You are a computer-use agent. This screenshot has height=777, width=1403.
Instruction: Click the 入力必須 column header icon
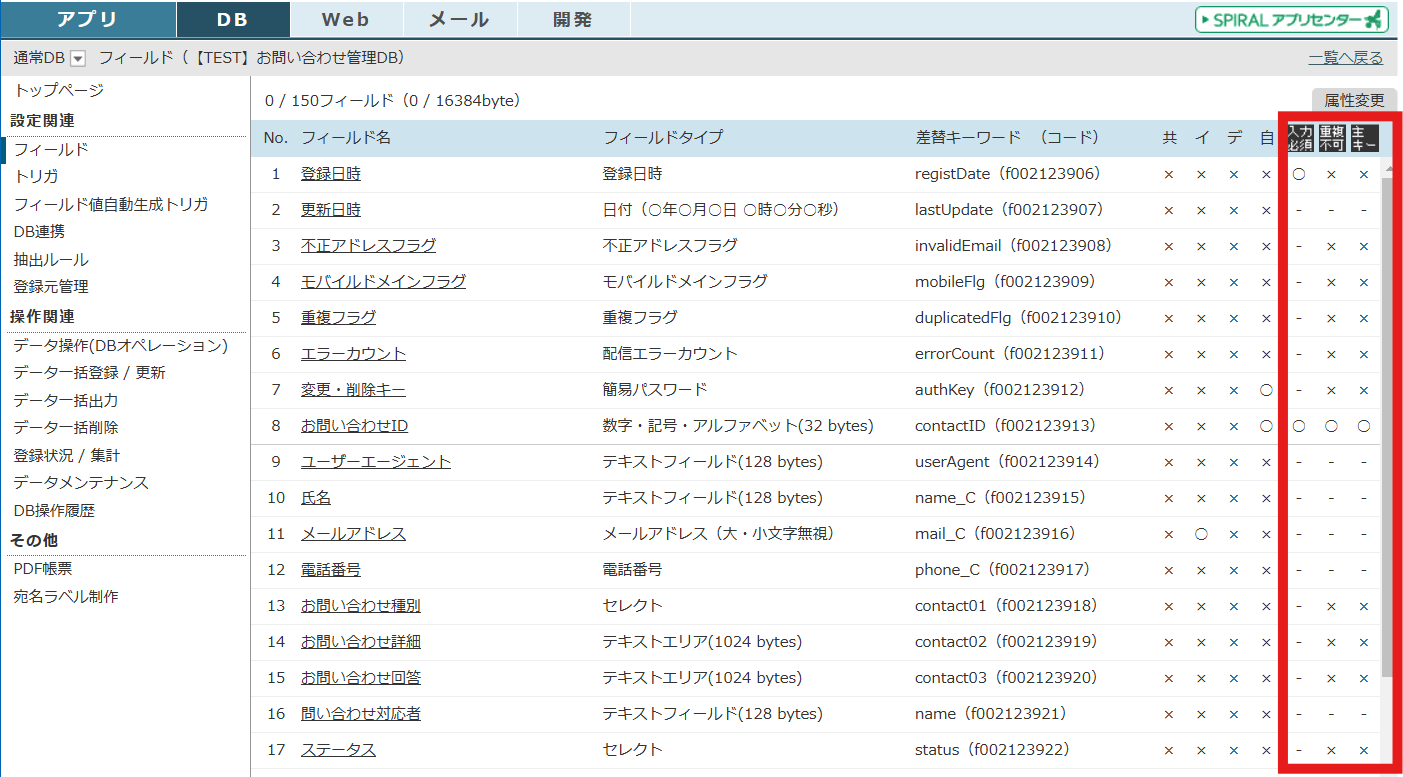pos(1300,138)
